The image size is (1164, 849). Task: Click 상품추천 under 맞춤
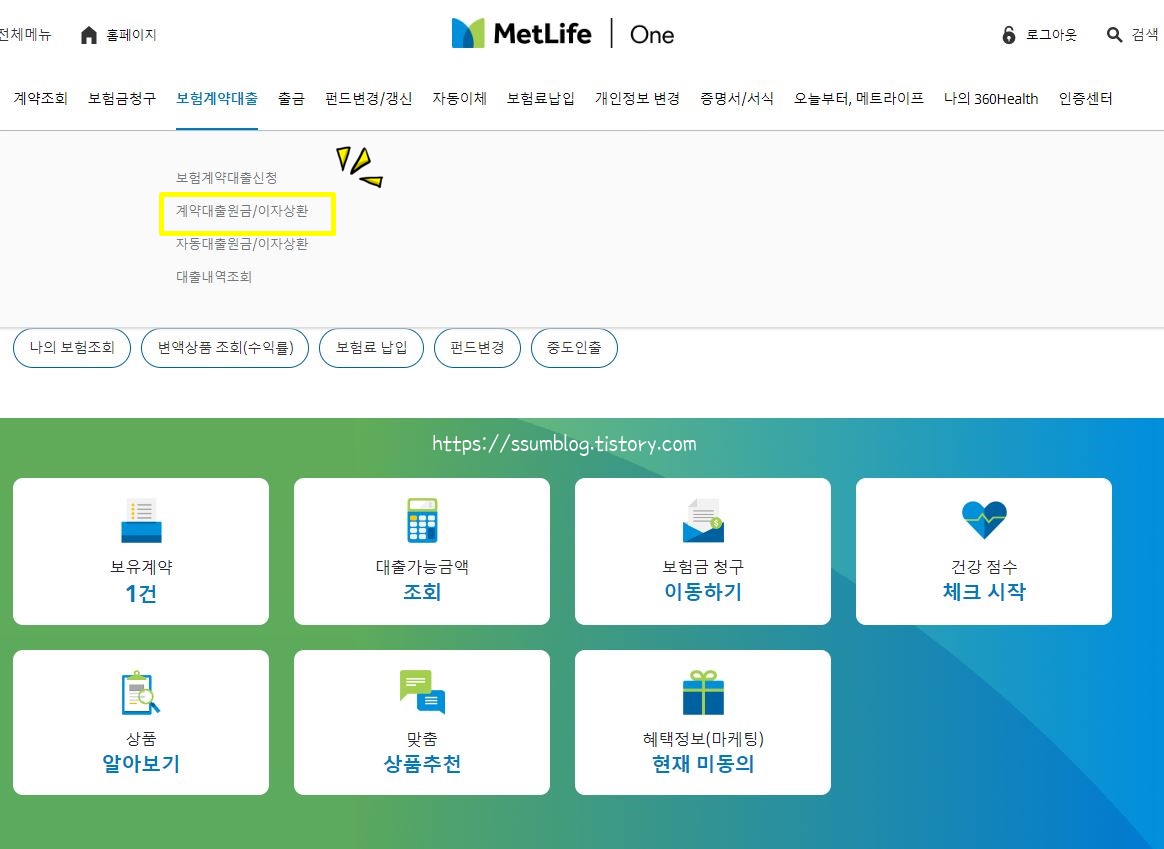(422, 764)
